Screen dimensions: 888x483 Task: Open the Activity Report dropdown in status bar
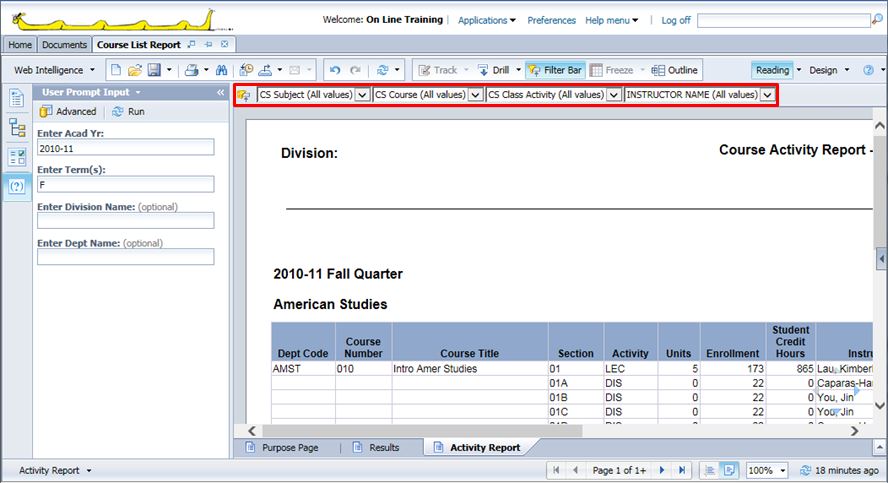click(x=55, y=470)
